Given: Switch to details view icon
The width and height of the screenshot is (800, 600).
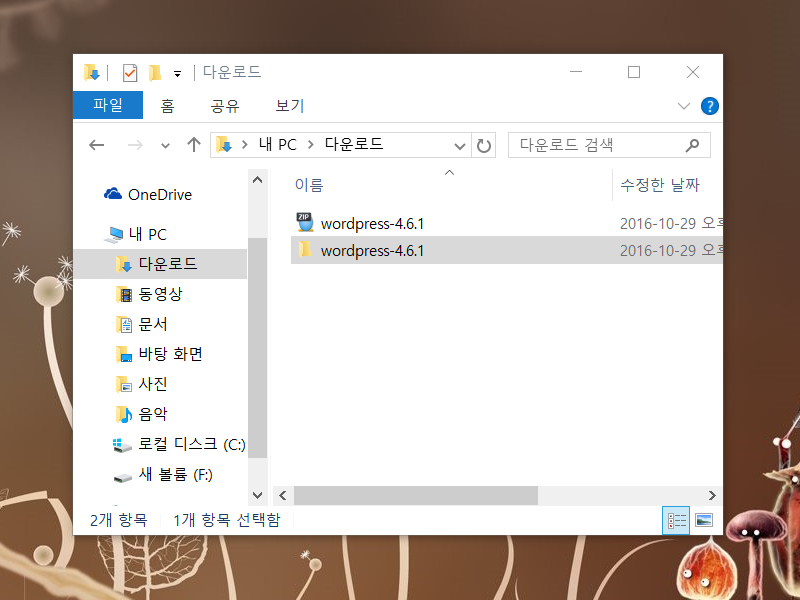Looking at the screenshot, I should tap(677, 520).
